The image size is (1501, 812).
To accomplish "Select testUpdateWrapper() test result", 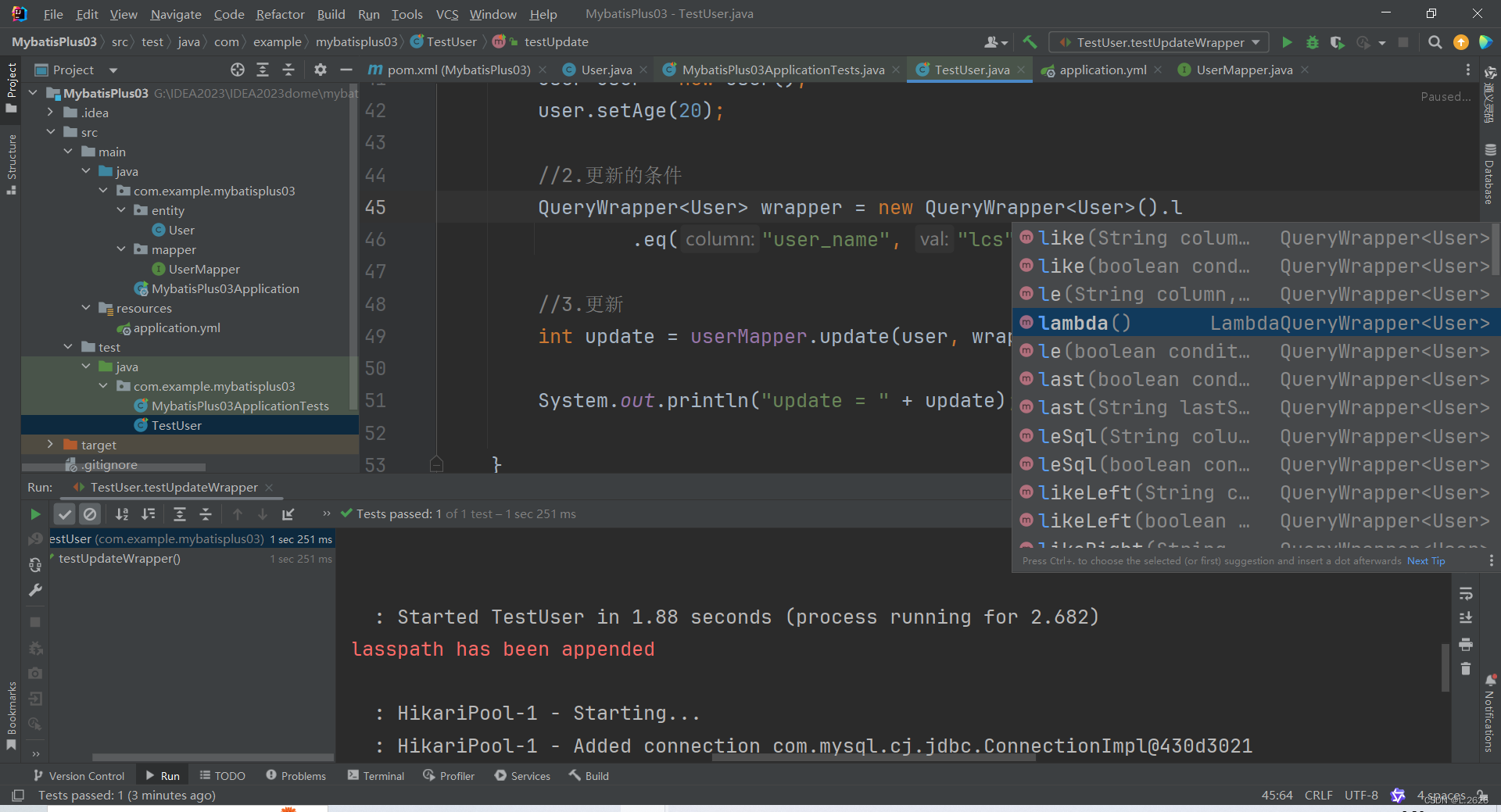I will [120, 559].
